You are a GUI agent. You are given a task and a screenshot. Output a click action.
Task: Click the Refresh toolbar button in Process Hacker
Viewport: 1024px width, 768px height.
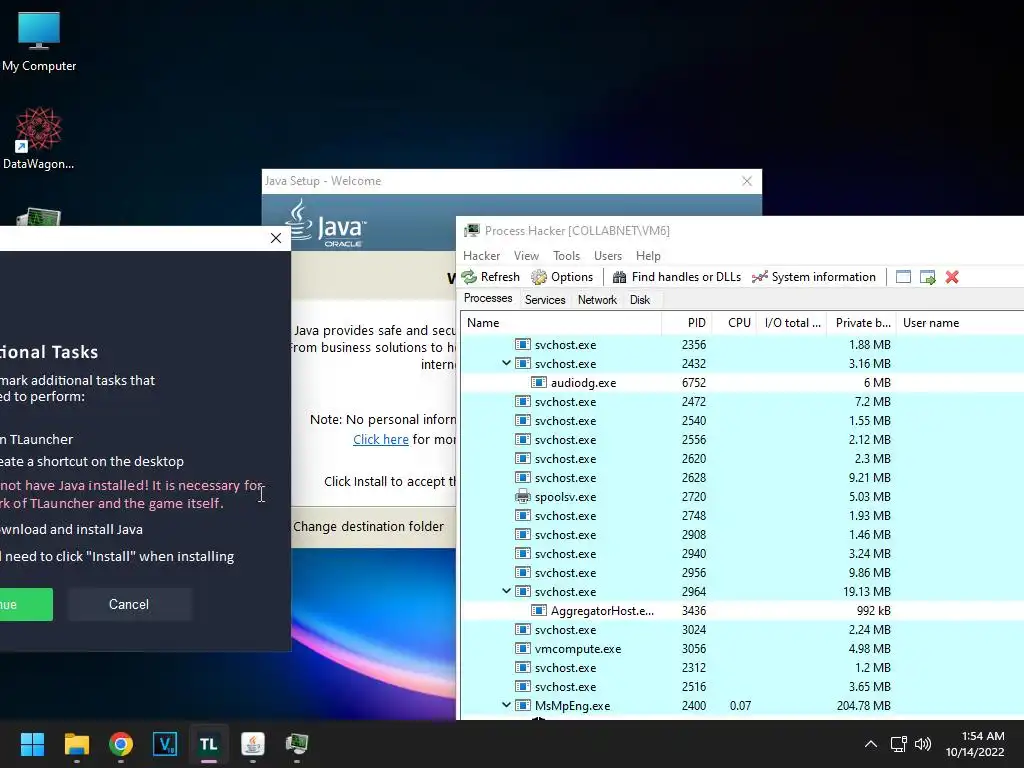[x=490, y=277]
